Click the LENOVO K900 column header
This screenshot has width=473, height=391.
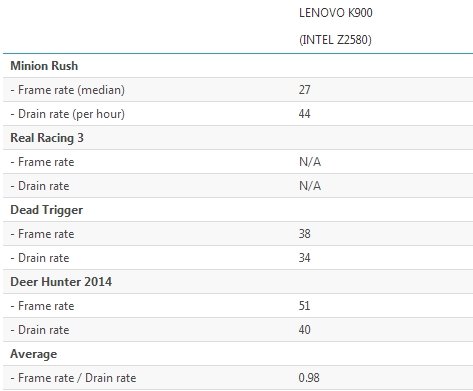point(335,13)
